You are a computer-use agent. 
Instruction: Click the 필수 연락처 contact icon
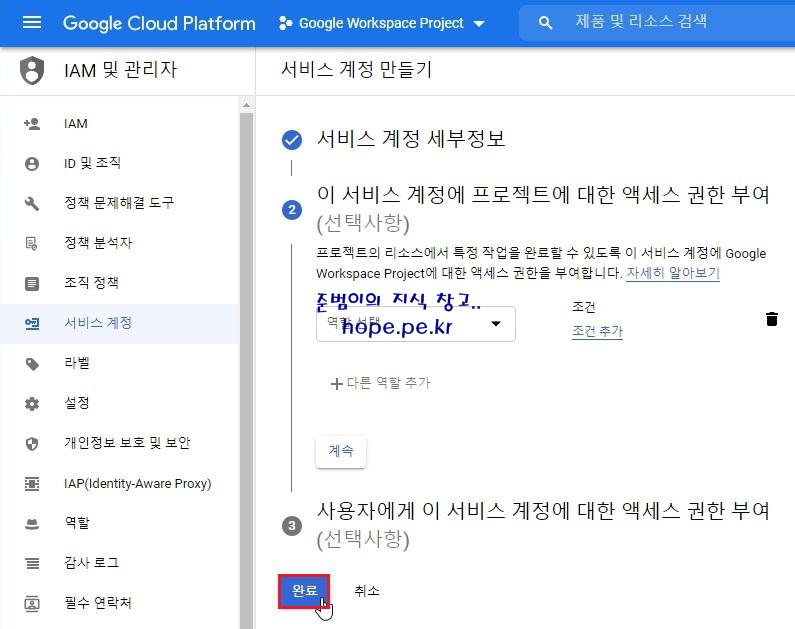click(32, 603)
